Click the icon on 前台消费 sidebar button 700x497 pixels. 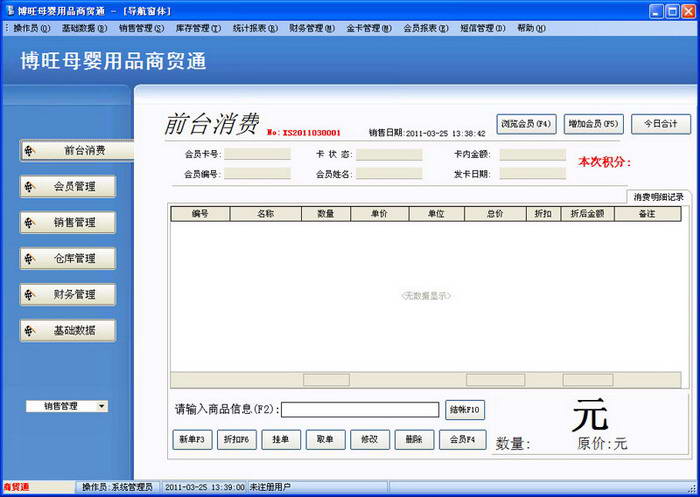coord(29,151)
